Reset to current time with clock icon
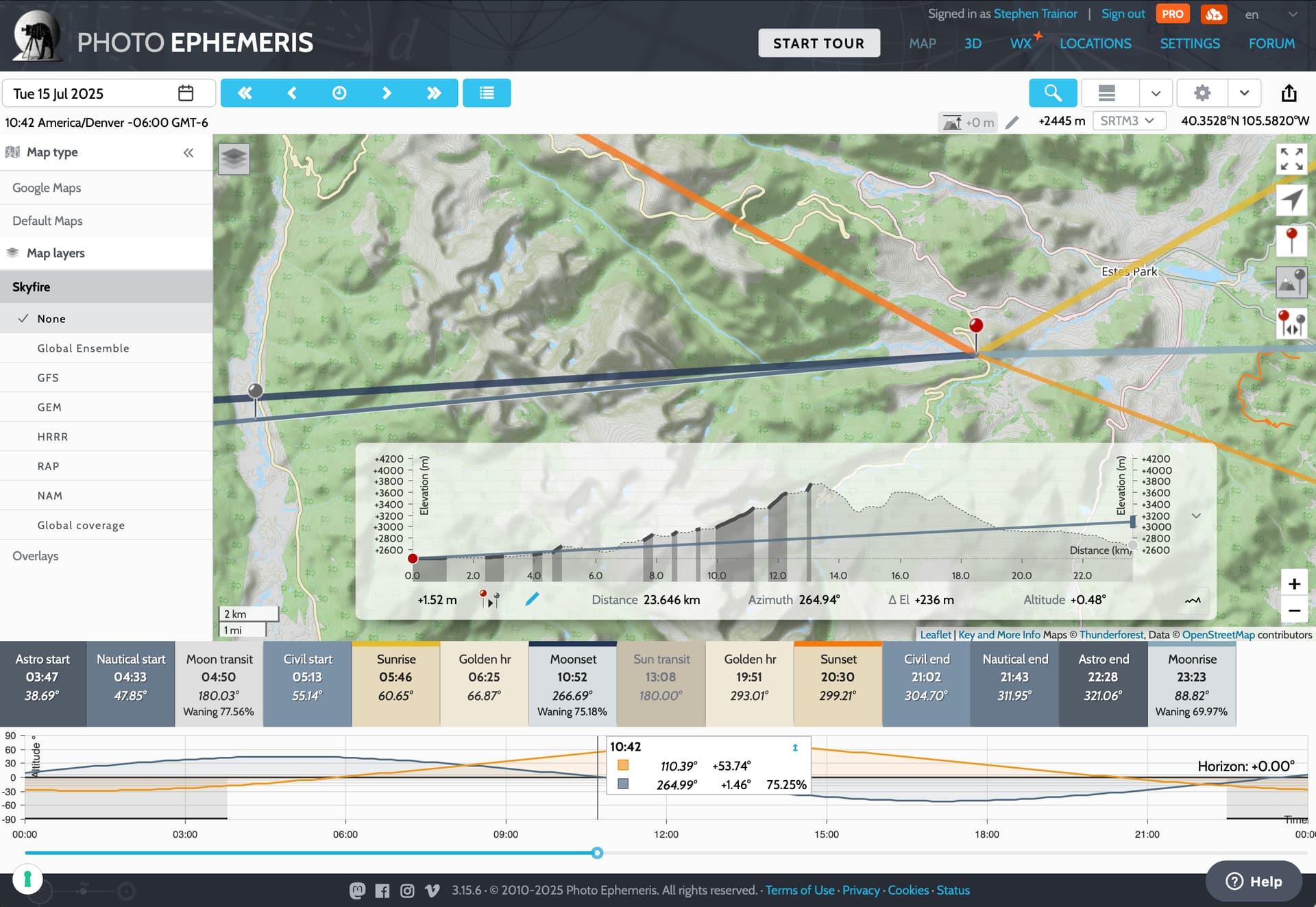 pyautogui.click(x=339, y=93)
